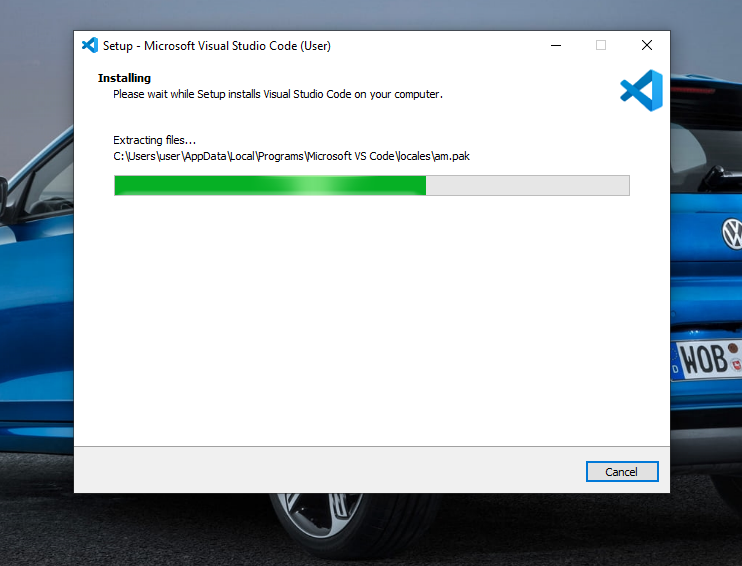Cancel the Visual Studio Code installation

[621, 472]
